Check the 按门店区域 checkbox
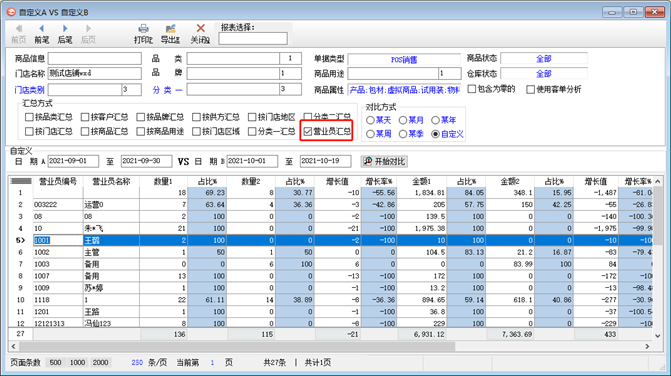 (196, 131)
